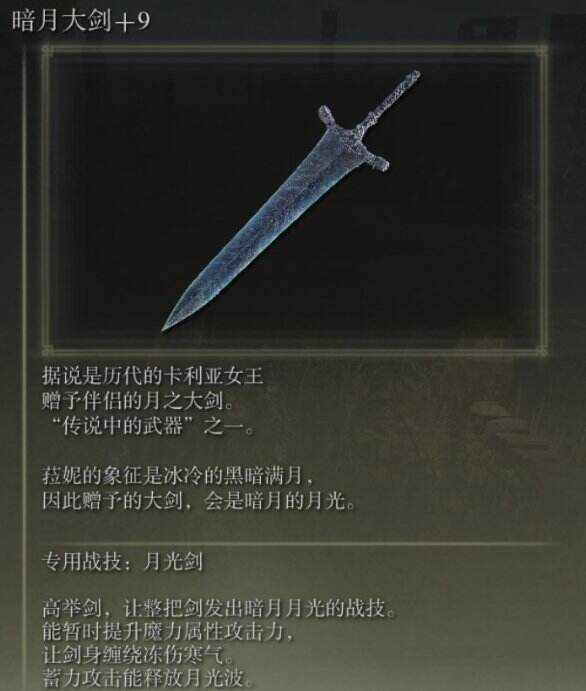Click the 暗月大剑+9 item title
The image size is (586, 691).
click(x=81, y=20)
